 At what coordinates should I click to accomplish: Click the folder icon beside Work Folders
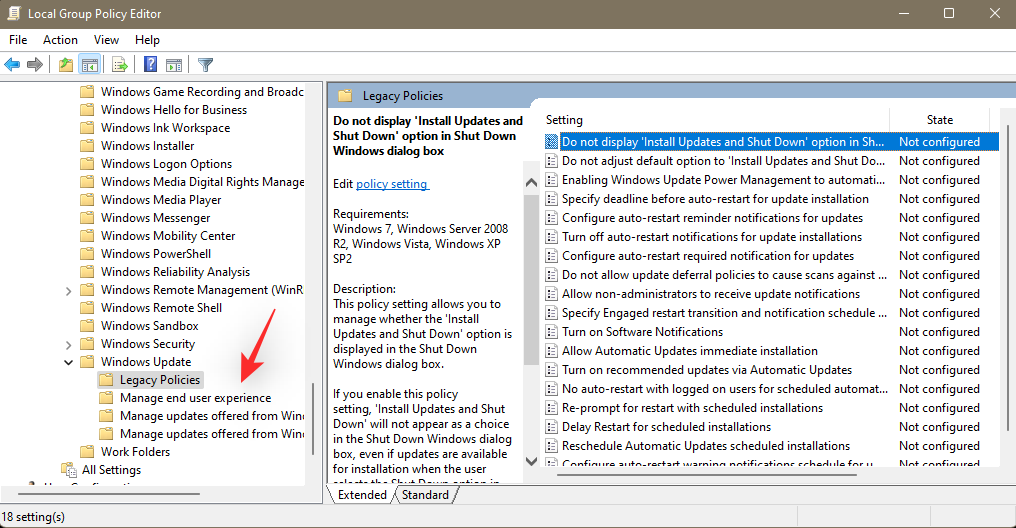click(87, 452)
